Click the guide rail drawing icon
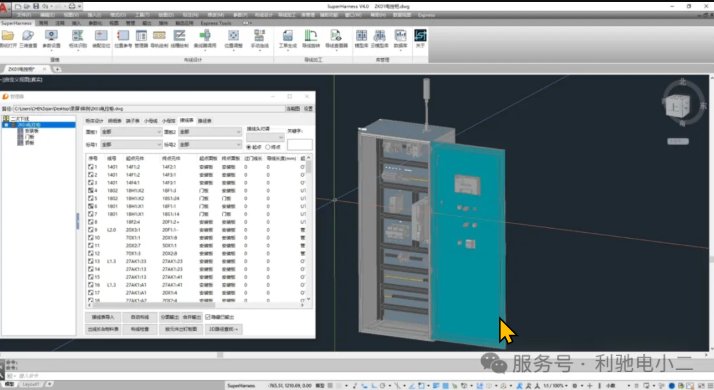The width and height of the screenshot is (714, 390). 159,36
